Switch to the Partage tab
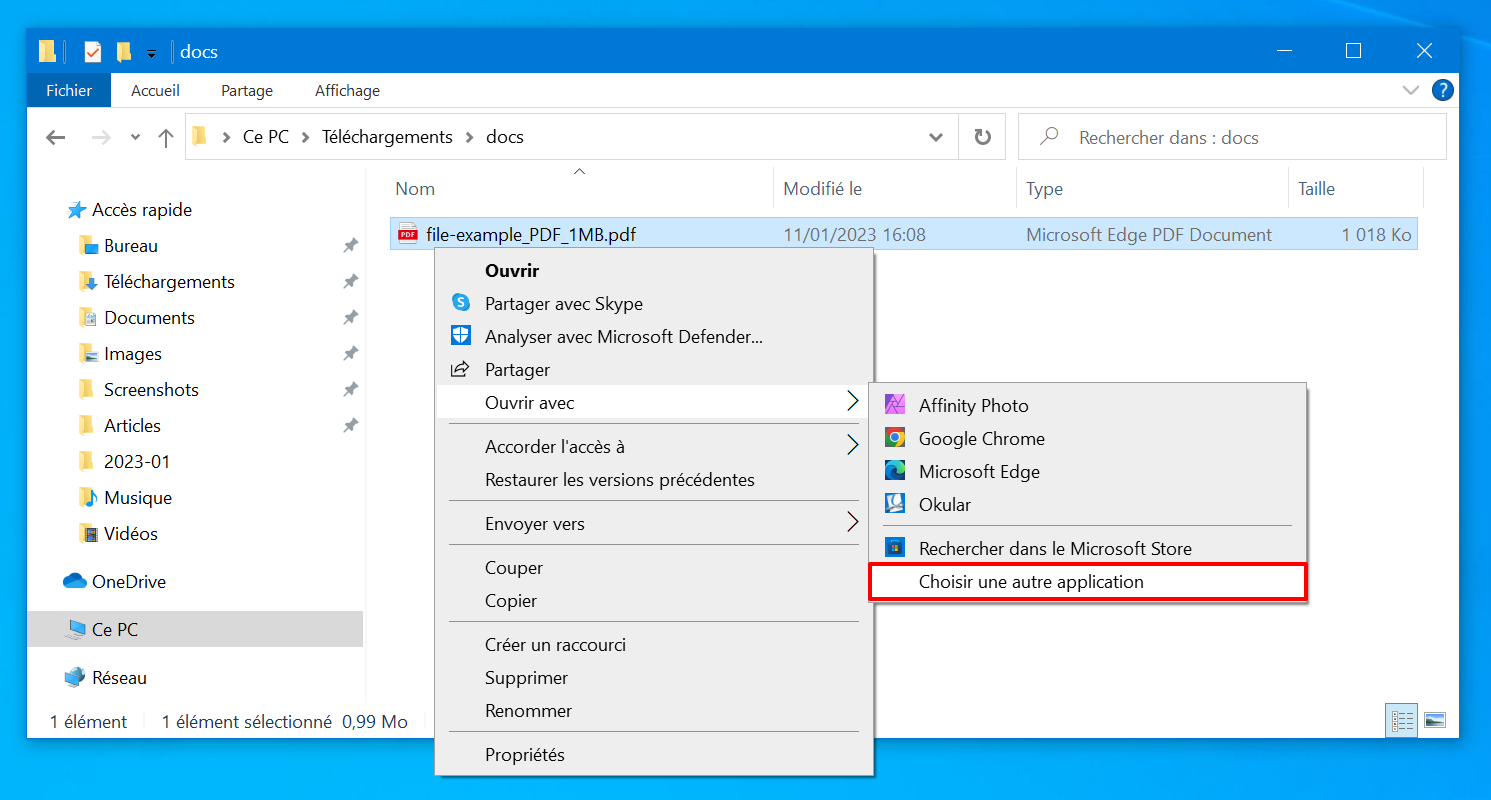Viewport: 1491px width, 800px height. [x=247, y=90]
